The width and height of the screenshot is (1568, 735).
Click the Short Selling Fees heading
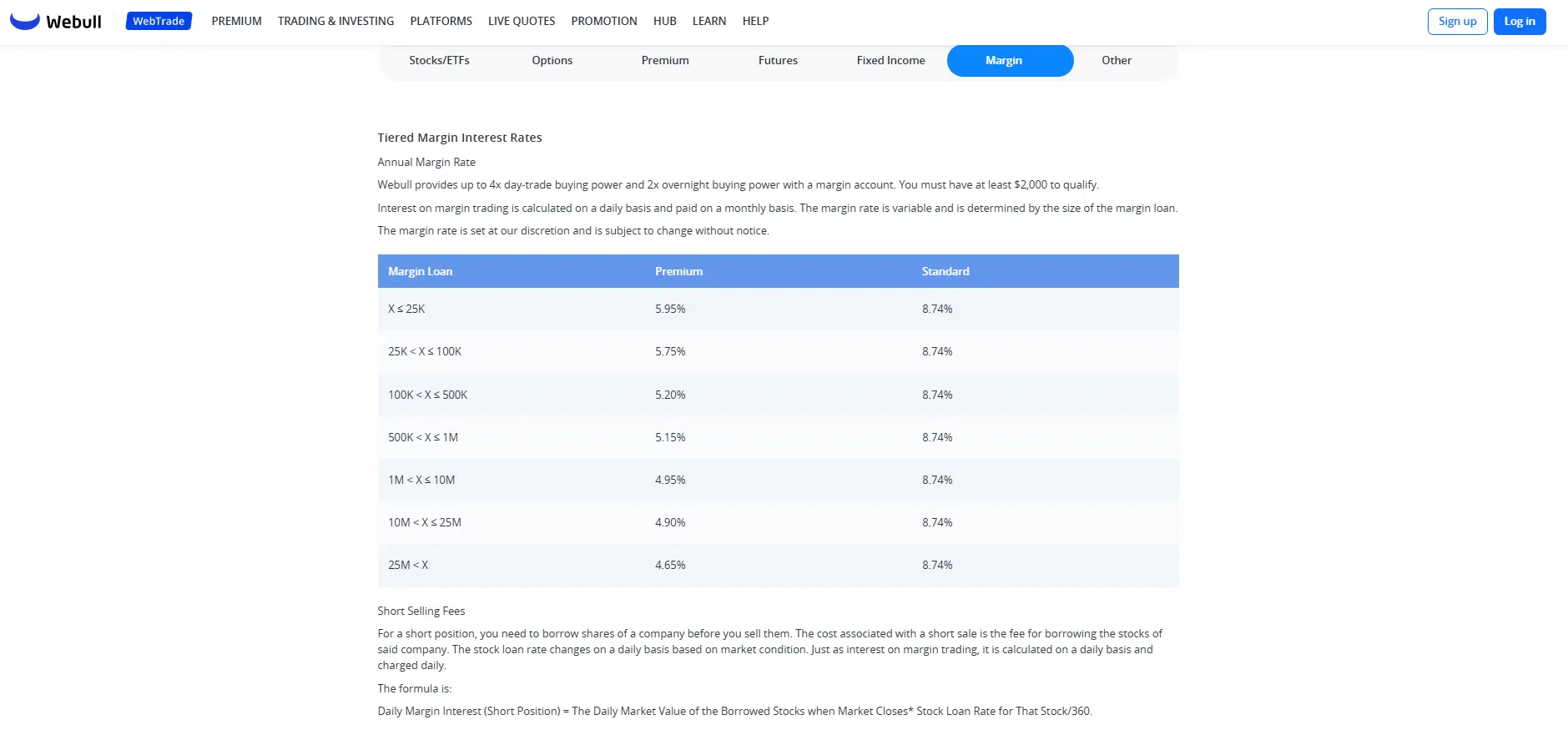coord(421,611)
